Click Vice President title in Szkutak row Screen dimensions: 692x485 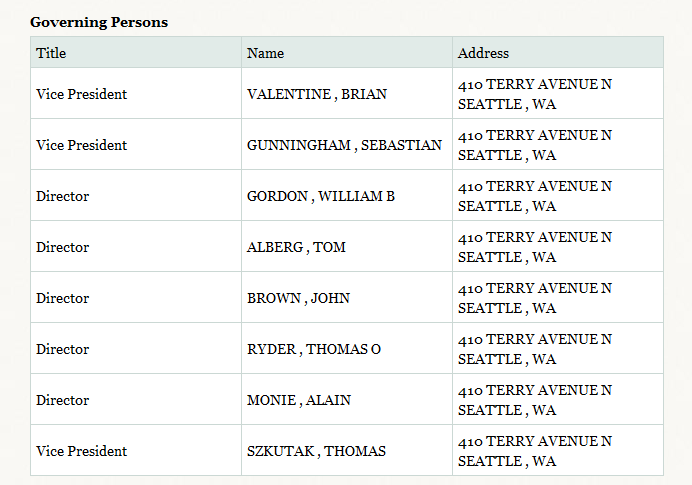82,451
